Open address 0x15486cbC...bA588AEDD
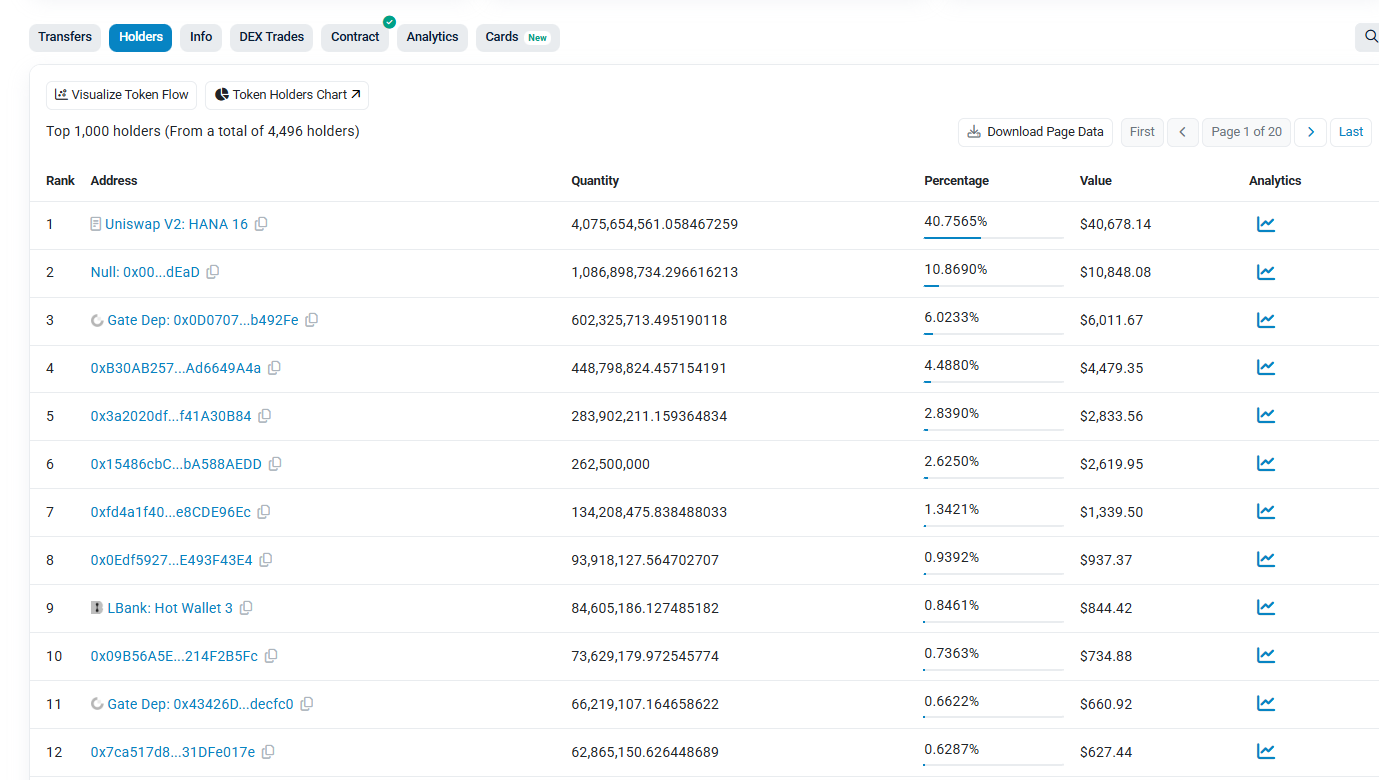Screen dimensions: 1379x780 point(176,464)
